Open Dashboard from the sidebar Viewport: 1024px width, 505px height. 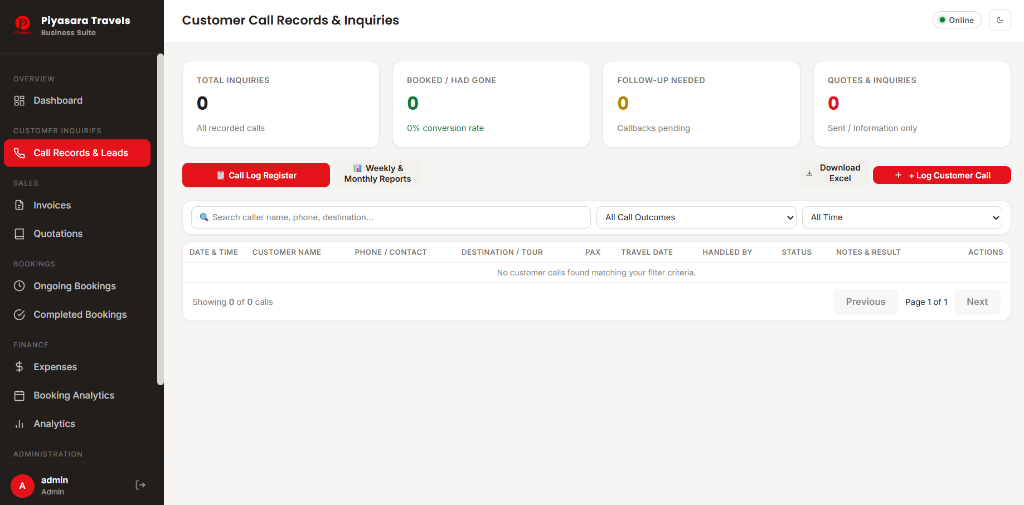[x=77, y=101]
